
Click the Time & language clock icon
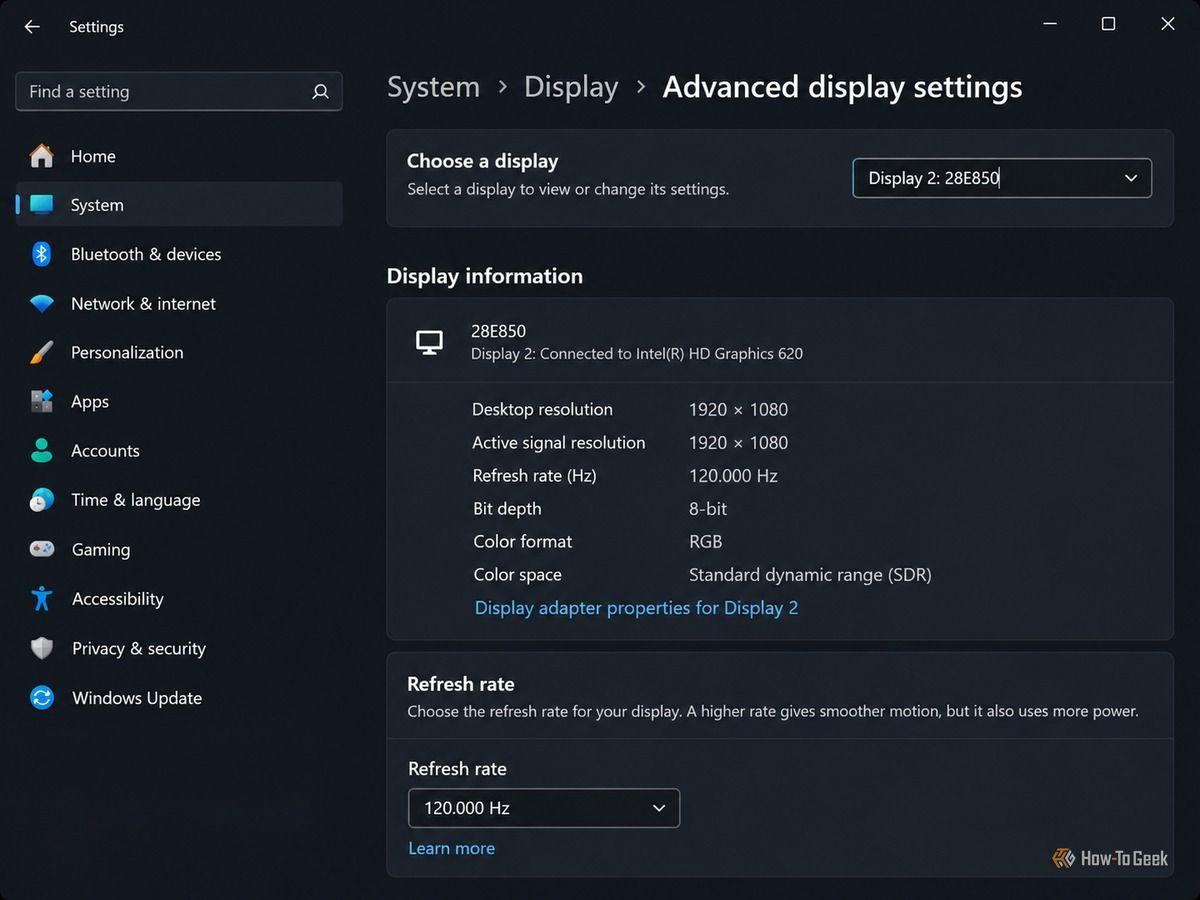[42, 500]
